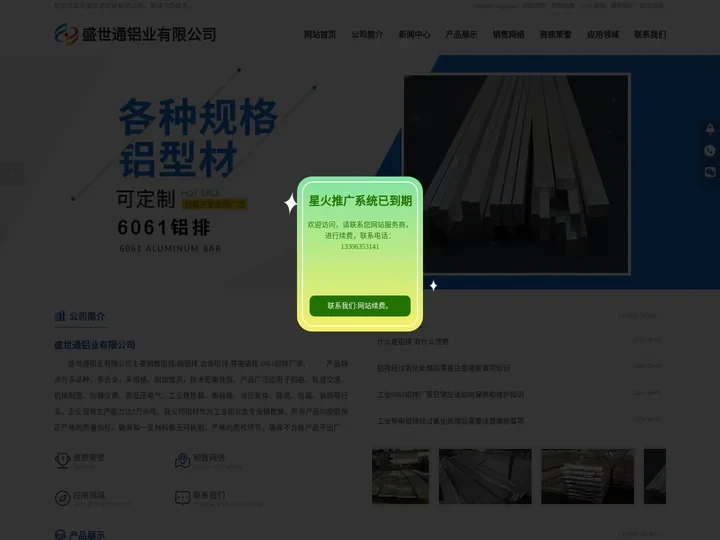Open the 联系我们 navigation menu item
Viewport: 720px width, 540px height.
point(649,34)
